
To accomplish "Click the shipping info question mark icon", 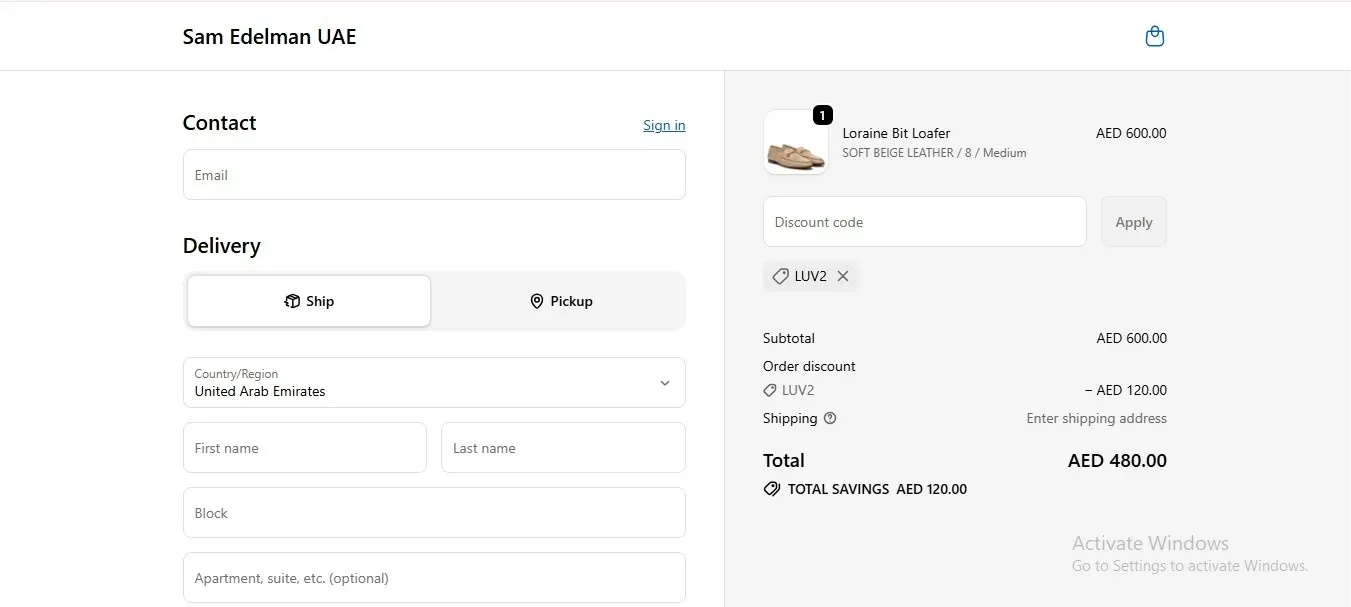I will [830, 418].
